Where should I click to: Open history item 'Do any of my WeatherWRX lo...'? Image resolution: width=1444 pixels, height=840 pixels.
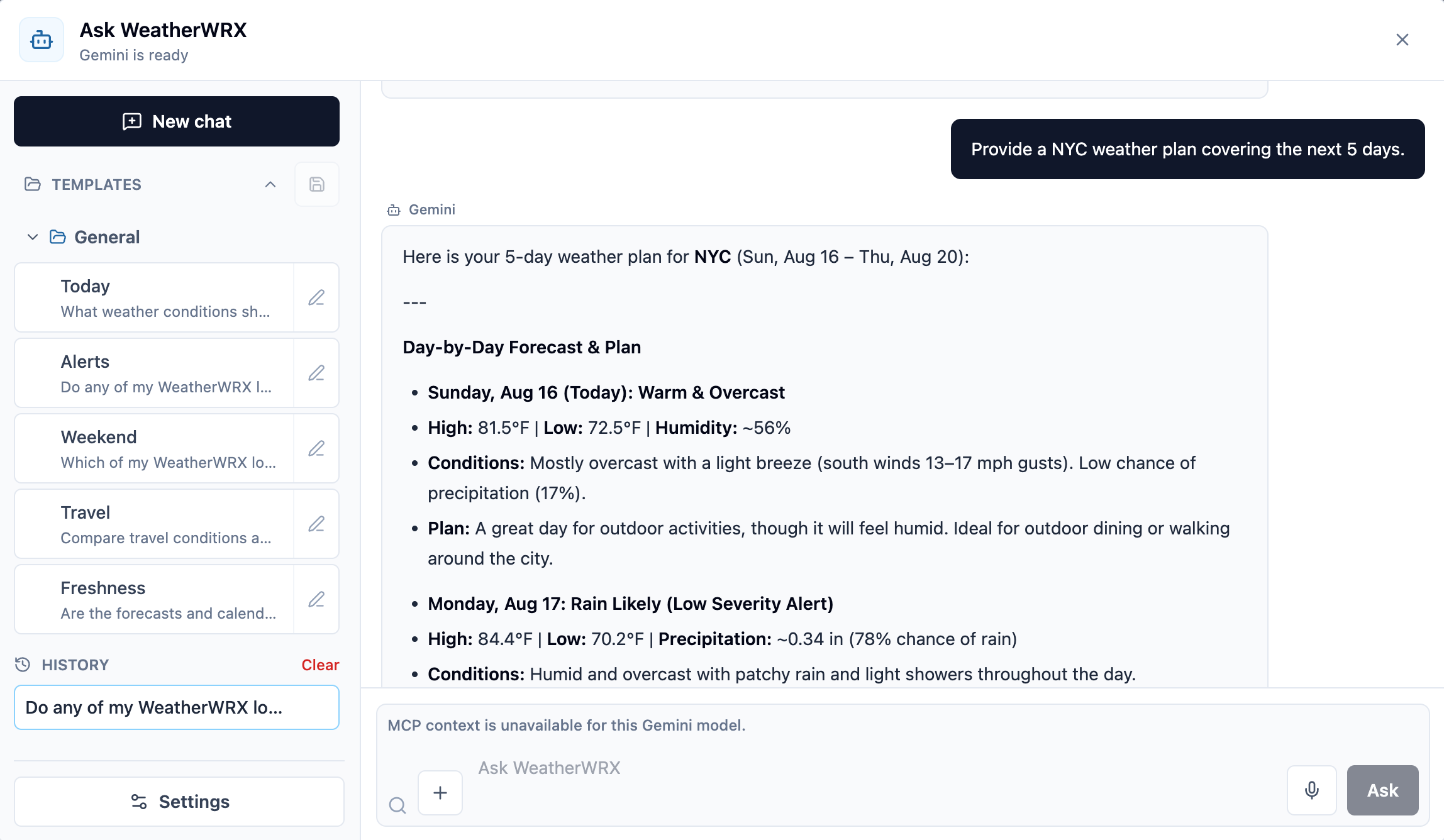coord(177,707)
